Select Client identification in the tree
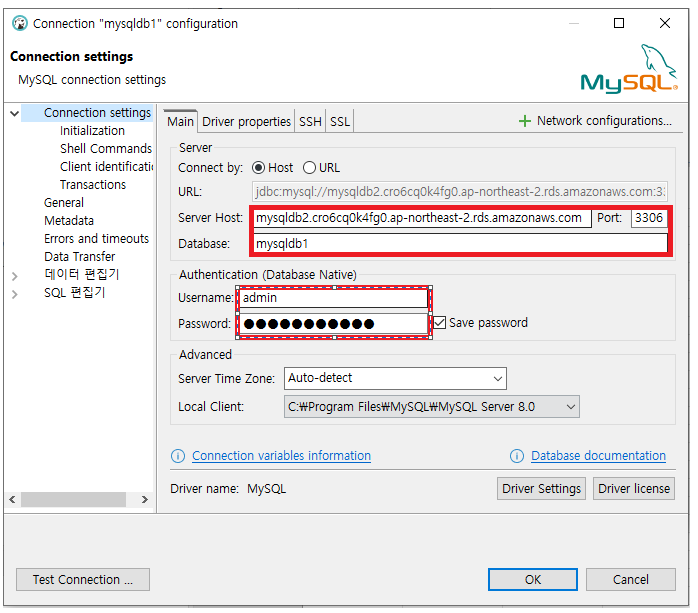The height and width of the screenshot is (613, 698). click(x=106, y=166)
